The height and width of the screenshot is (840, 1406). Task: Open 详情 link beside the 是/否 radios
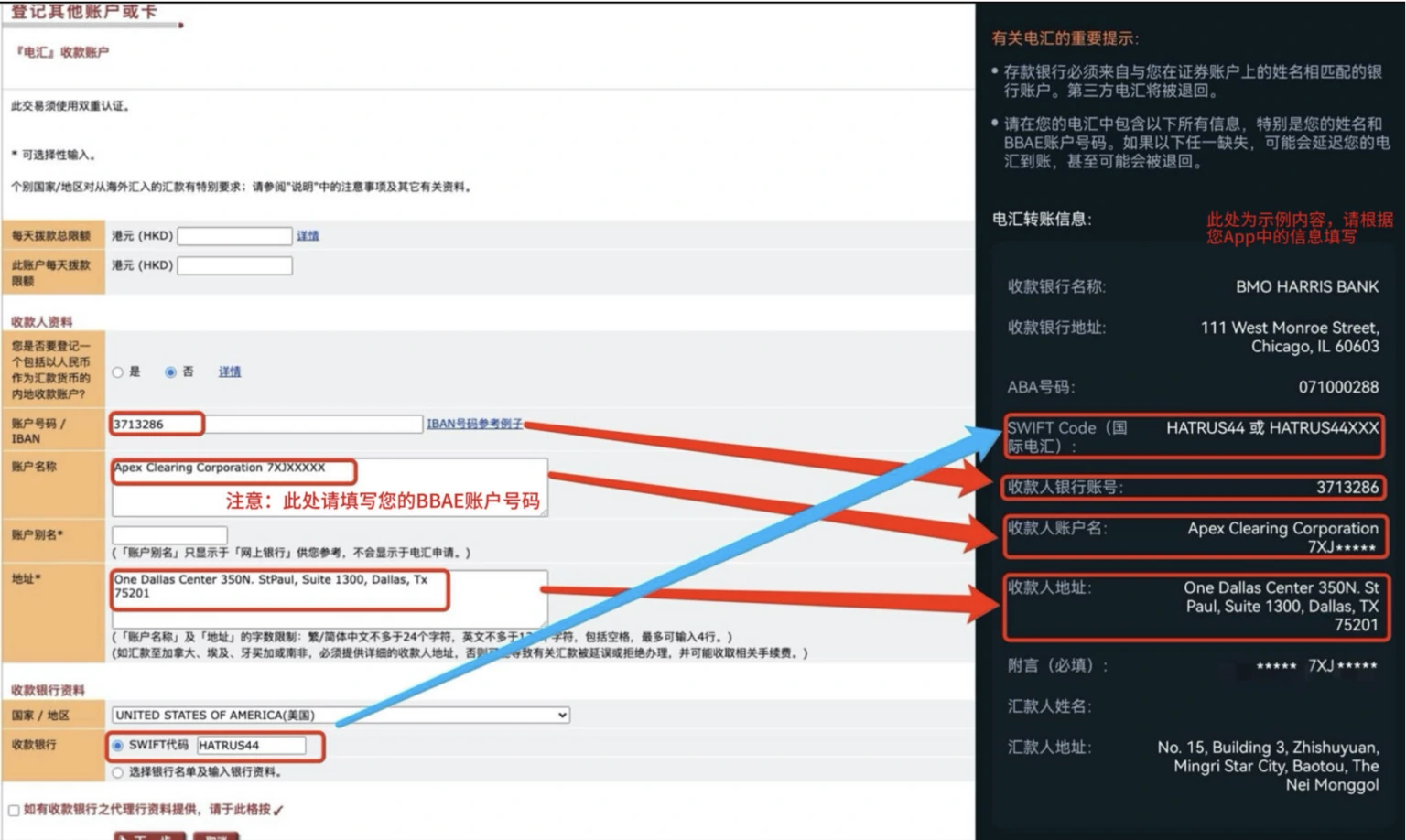click(x=230, y=372)
